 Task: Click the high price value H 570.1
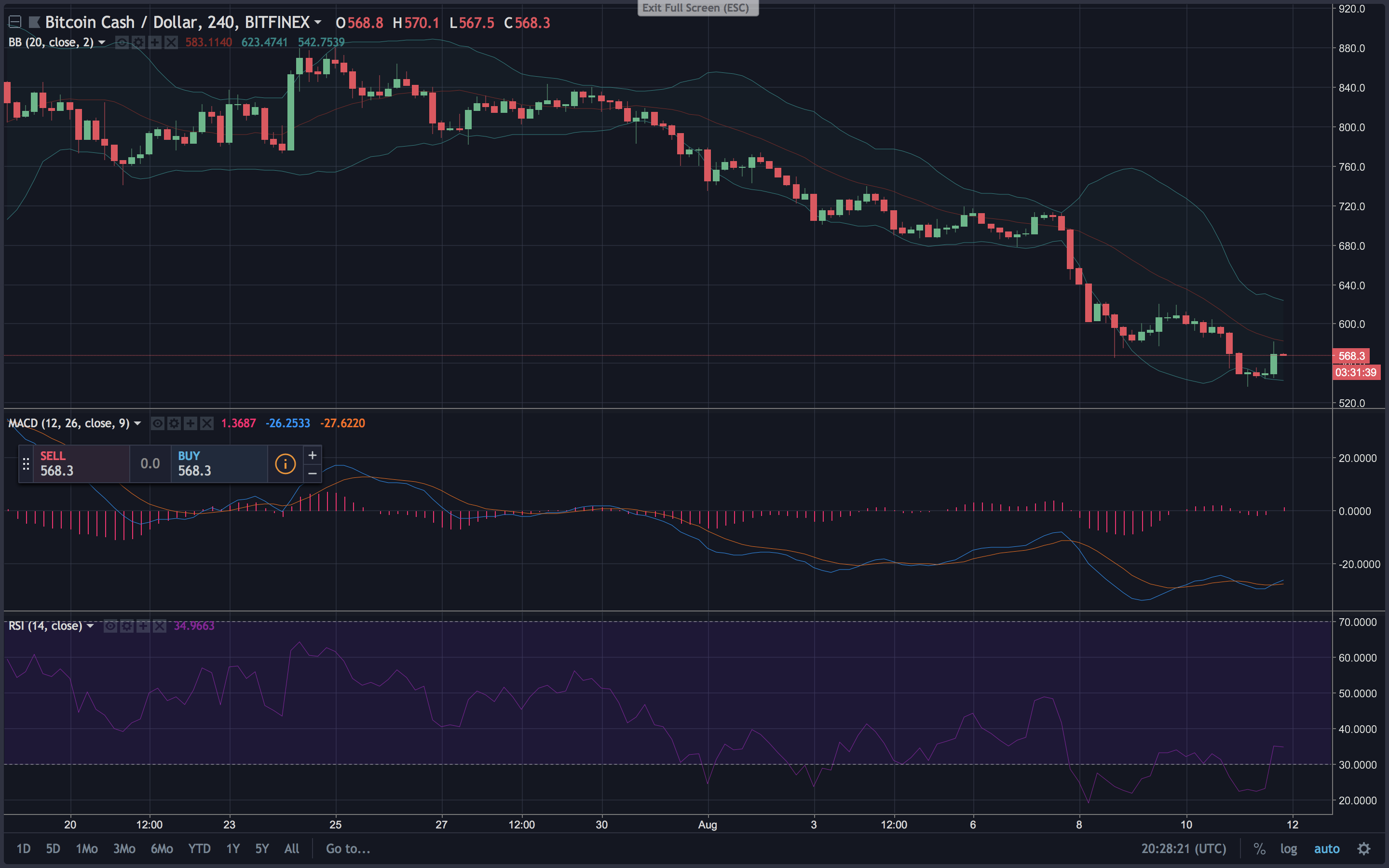pyautogui.click(x=416, y=23)
